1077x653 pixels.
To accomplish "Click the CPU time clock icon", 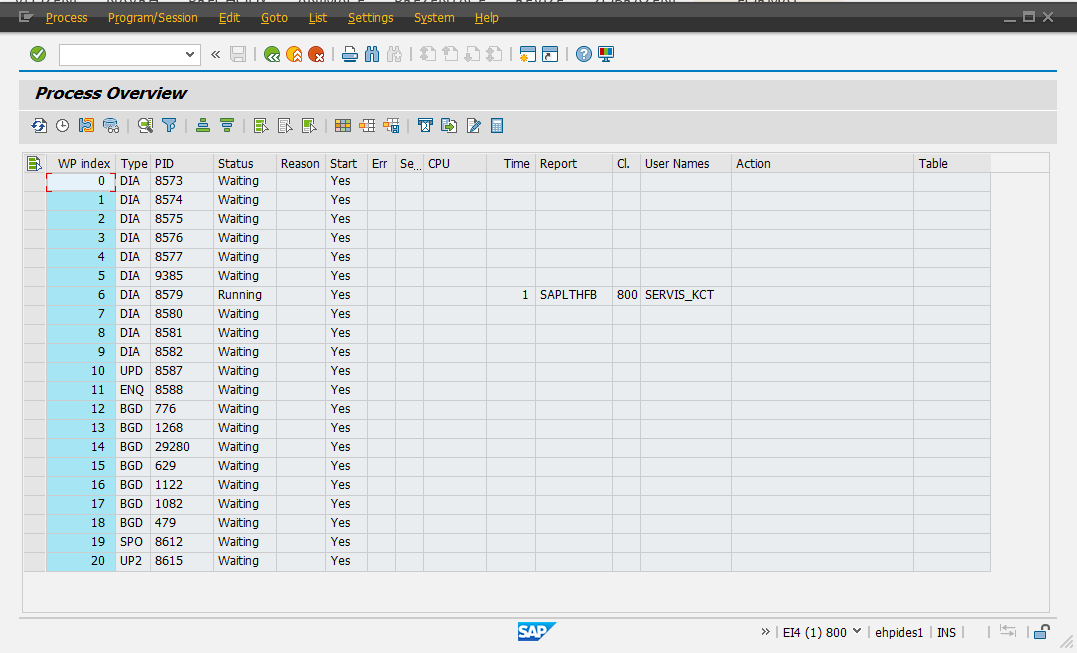I will pos(63,126).
